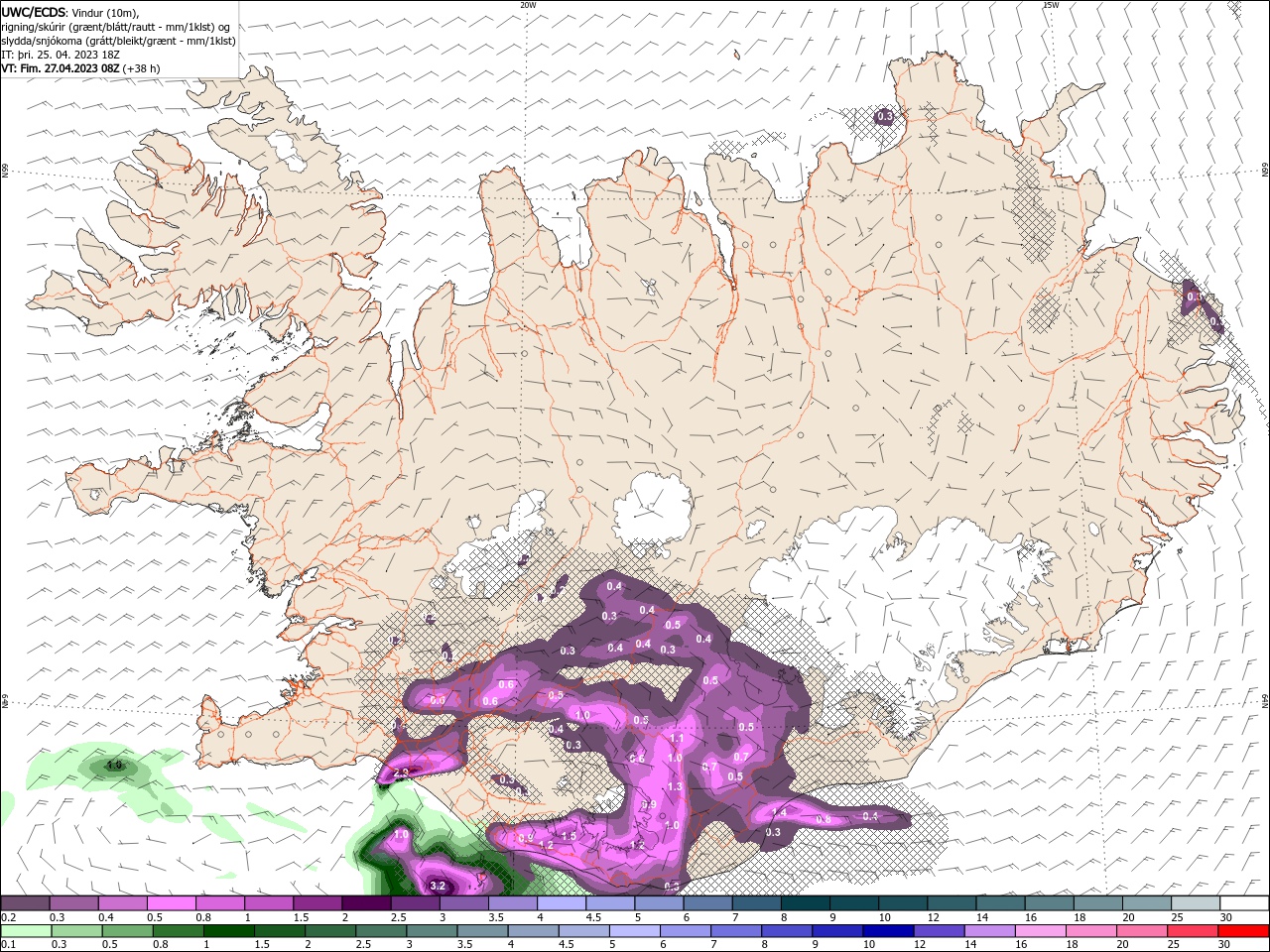Click the '3.2' precipitation value offshore
1270x952 pixels.
pyautogui.click(x=440, y=886)
